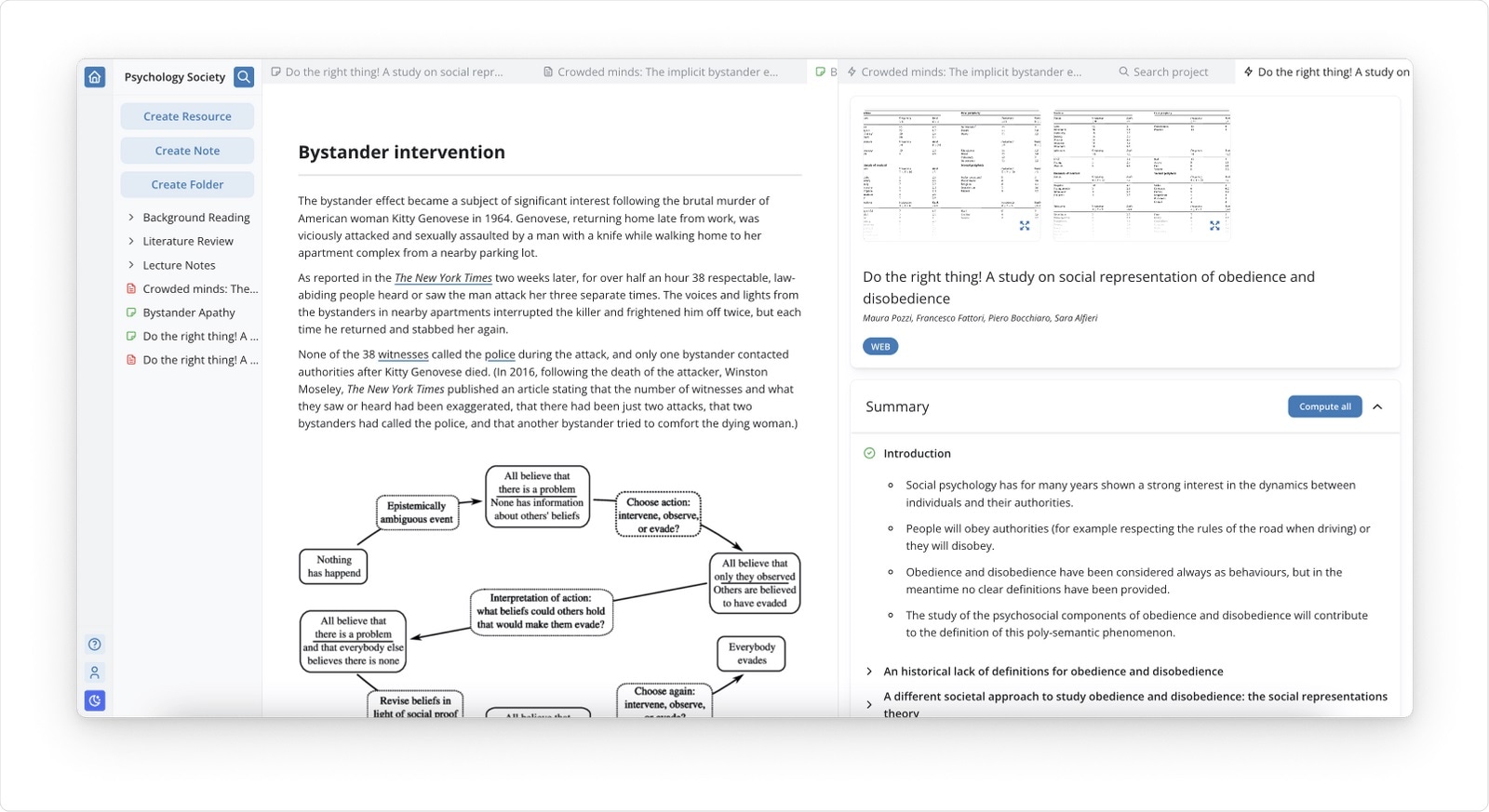
Task: Open the first table page thumbnail
Action: pyautogui.click(x=951, y=174)
